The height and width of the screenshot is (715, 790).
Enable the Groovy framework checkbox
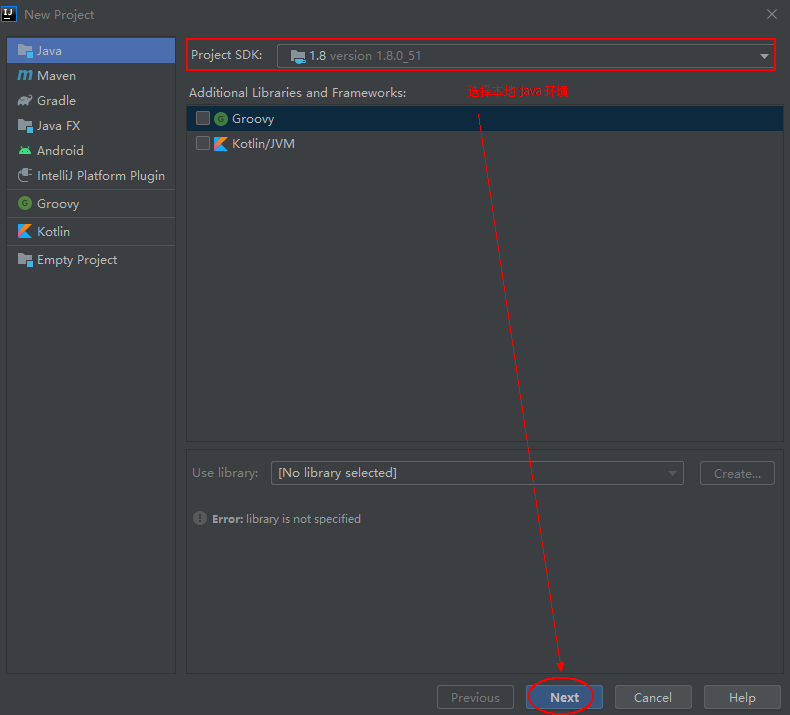tap(203, 118)
